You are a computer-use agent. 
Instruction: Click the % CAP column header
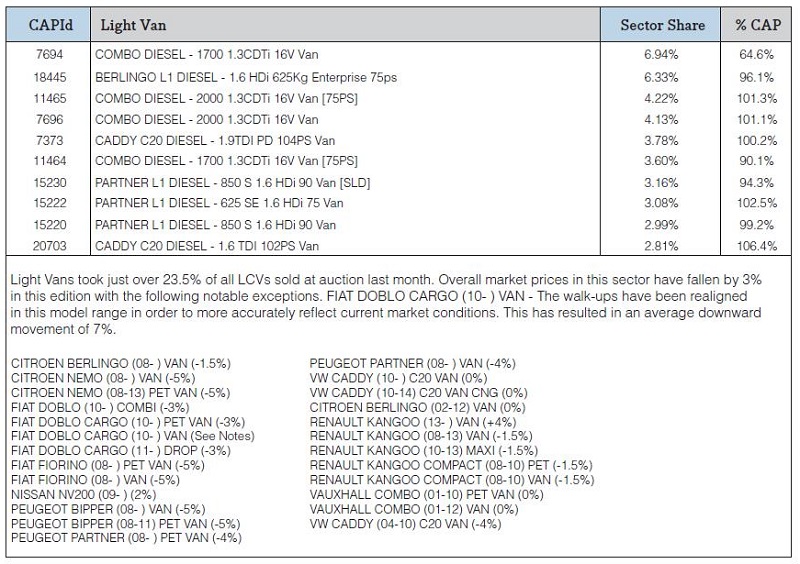pyautogui.click(x=757, y=25)
